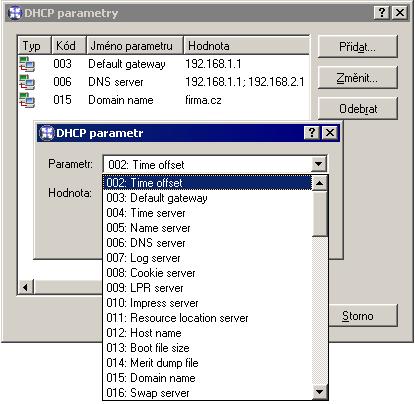Select 003: Default gateway in the list
The width and height of the screenshot is (415, 404).
point(207,198)
